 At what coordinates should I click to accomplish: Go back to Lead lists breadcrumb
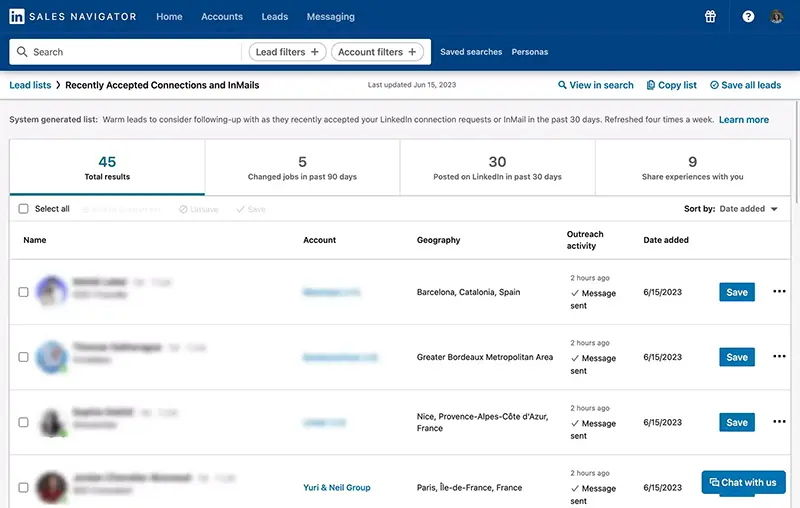(30, 85)
